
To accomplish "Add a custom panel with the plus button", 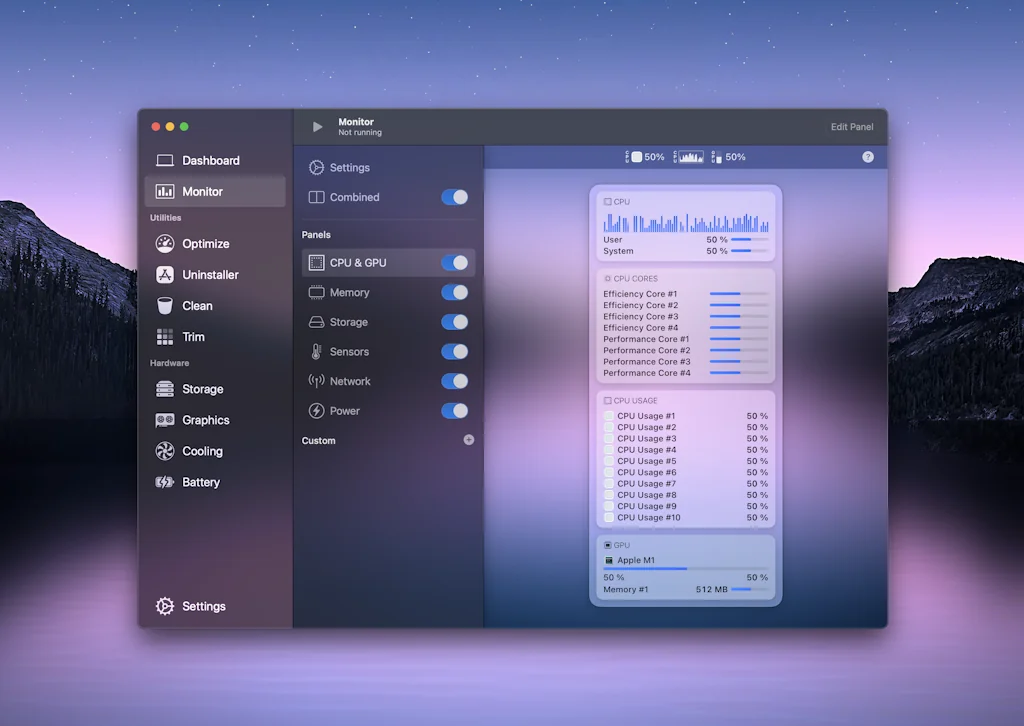I will [x=468, y=440].
